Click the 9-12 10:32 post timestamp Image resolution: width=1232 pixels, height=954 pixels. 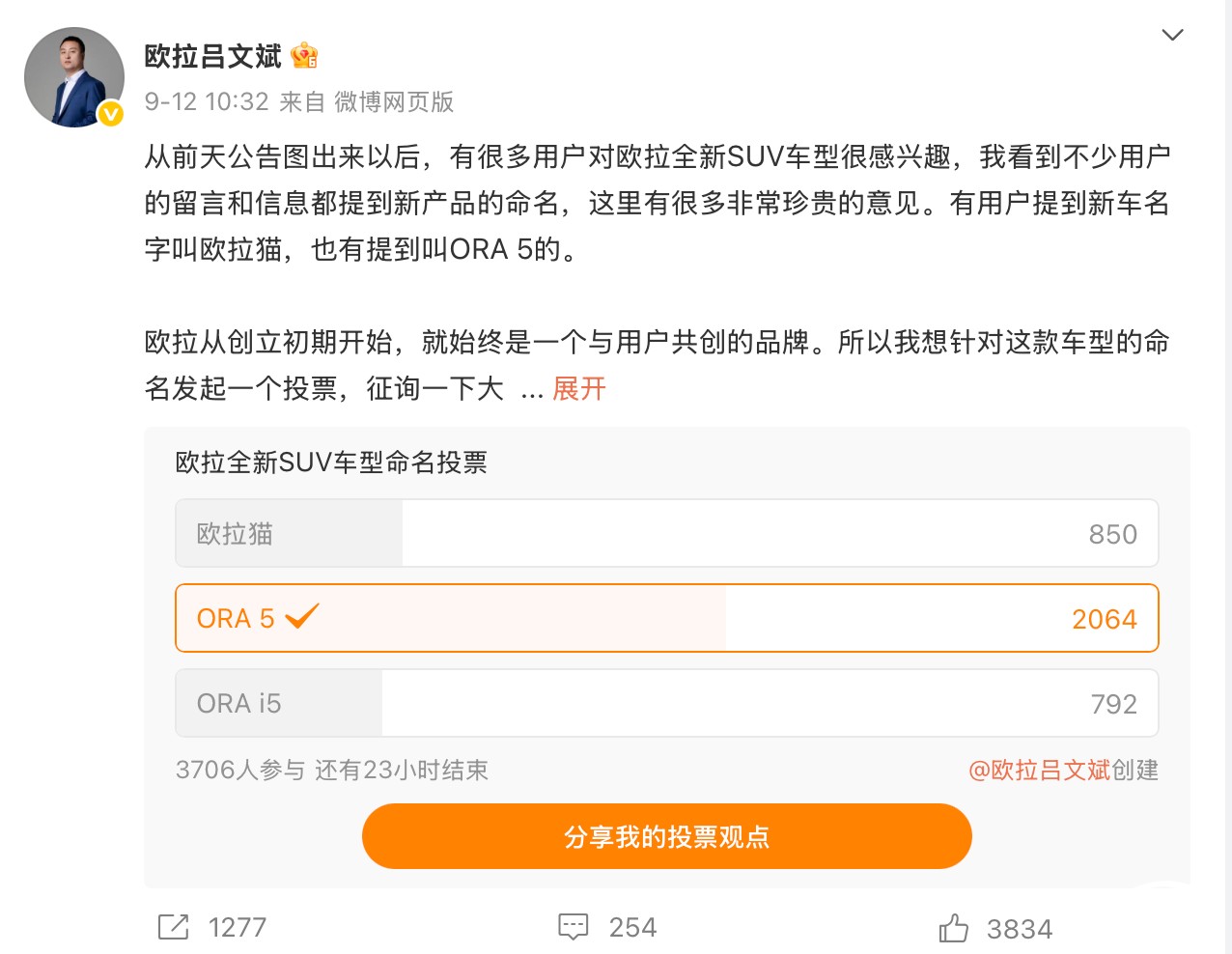click(x=207, y=101)
